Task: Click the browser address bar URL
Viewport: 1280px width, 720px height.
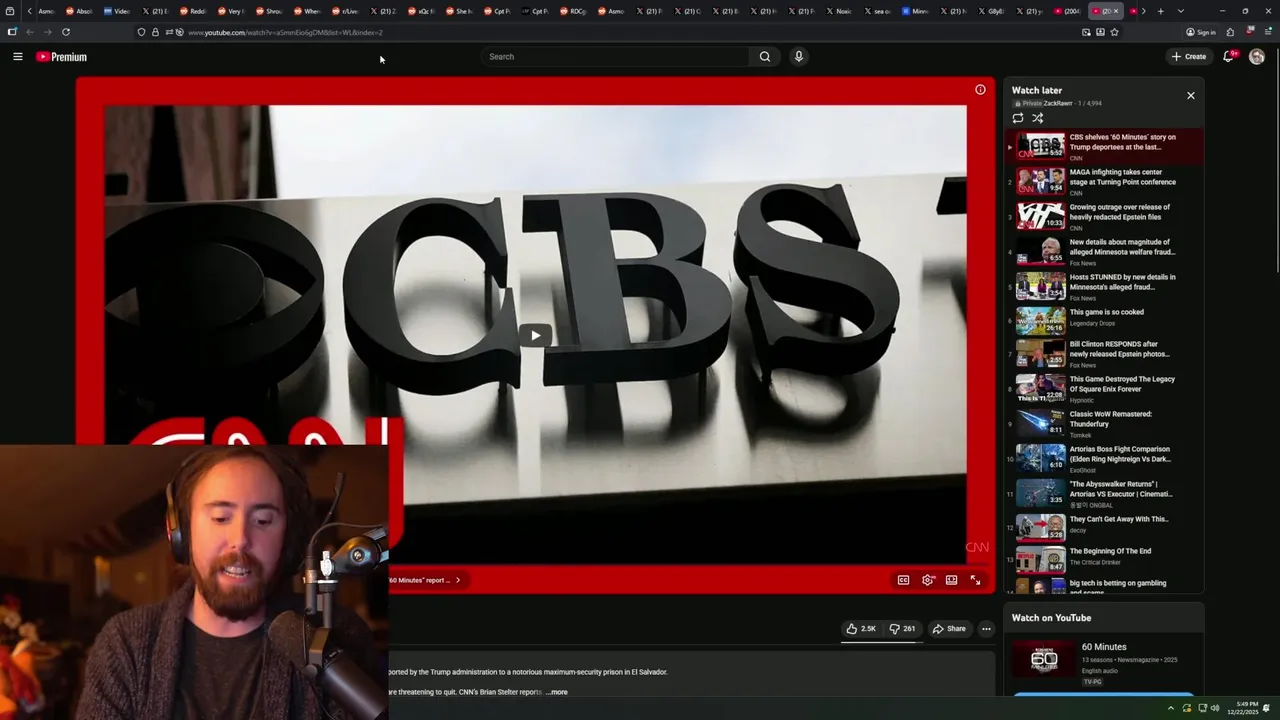Action: coord(285,32)
